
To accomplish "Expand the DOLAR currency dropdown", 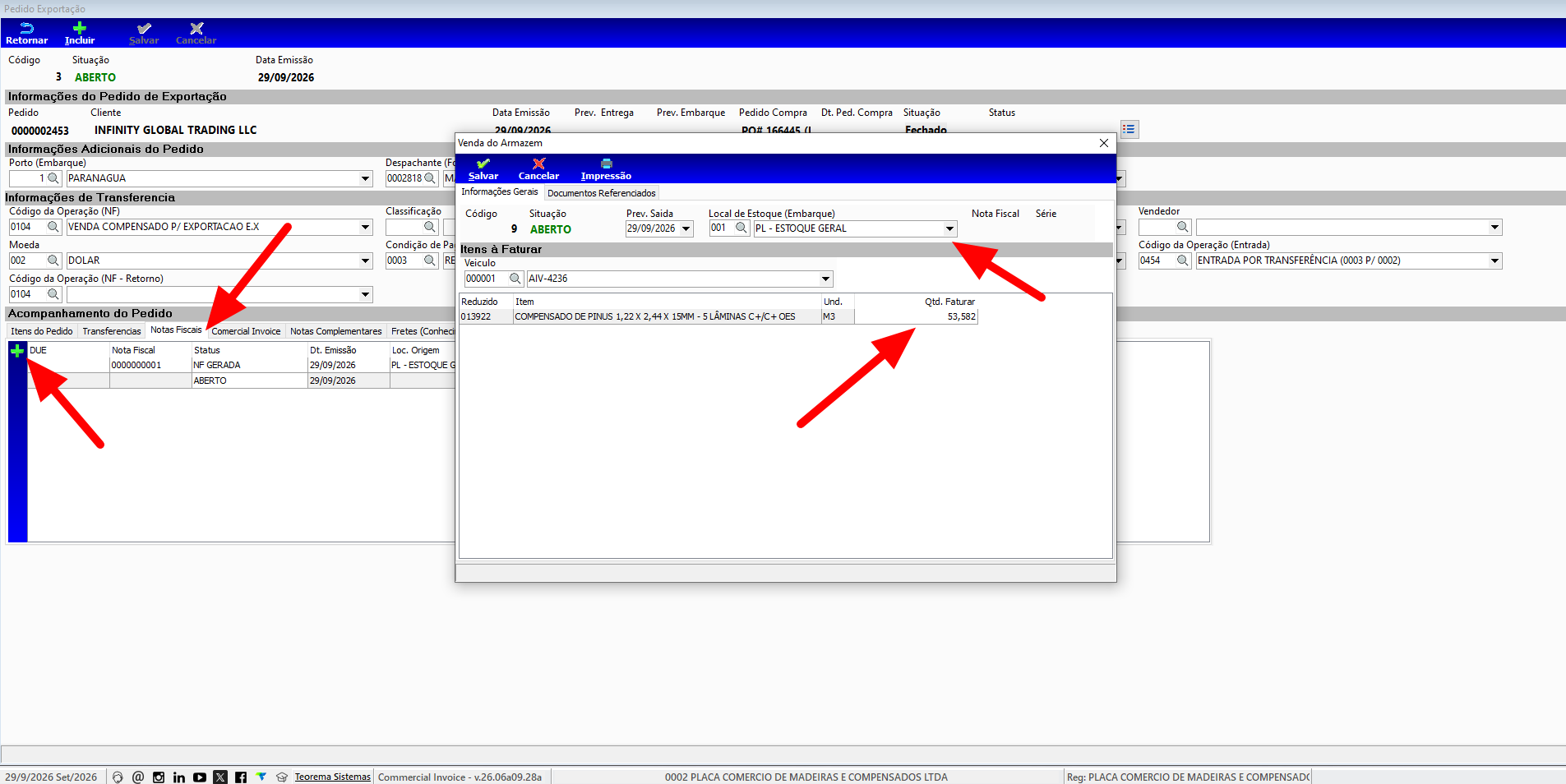I will (365, 261).
